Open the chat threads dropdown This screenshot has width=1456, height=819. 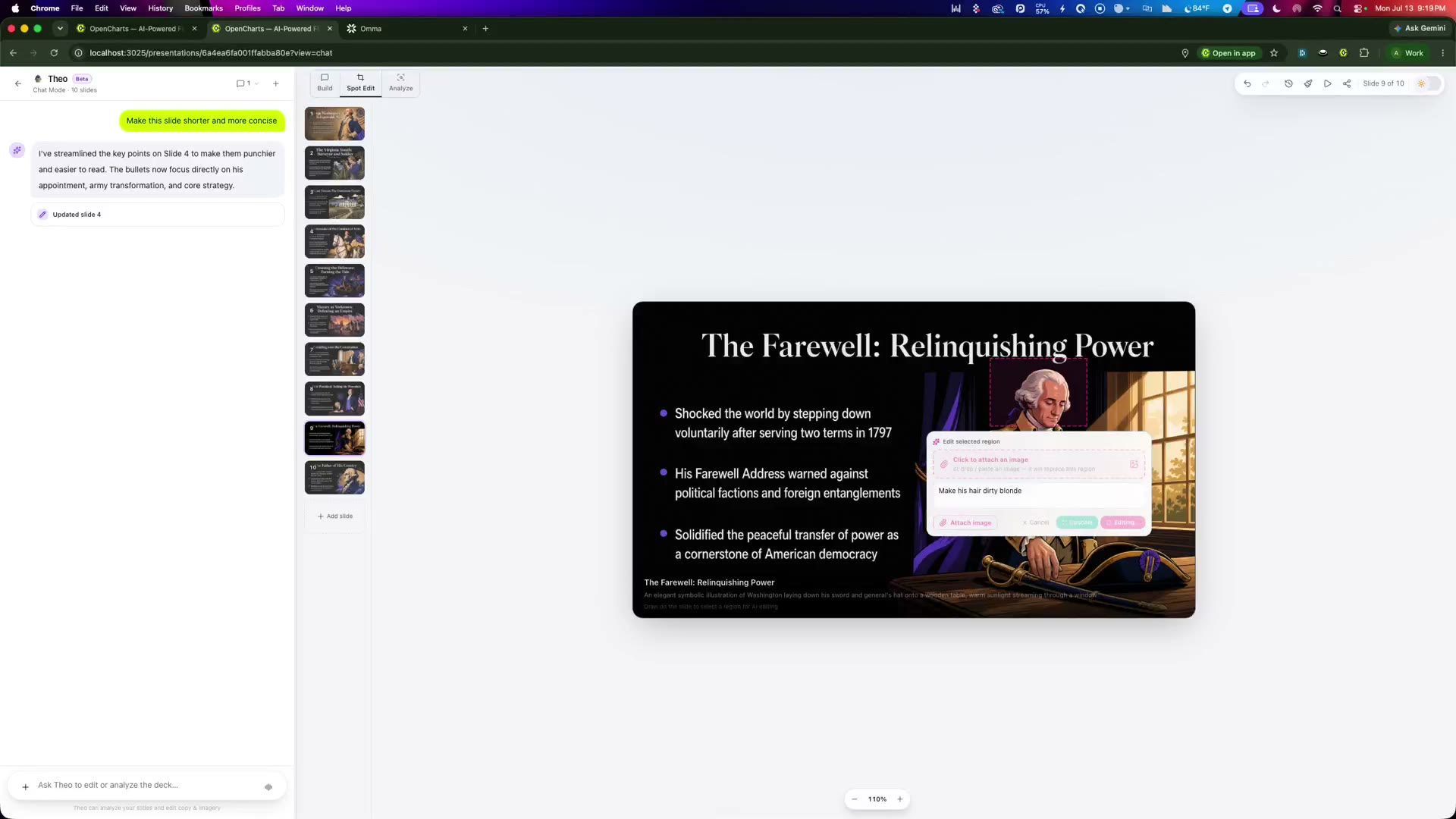pyautogui.click(x=248, y=83)
